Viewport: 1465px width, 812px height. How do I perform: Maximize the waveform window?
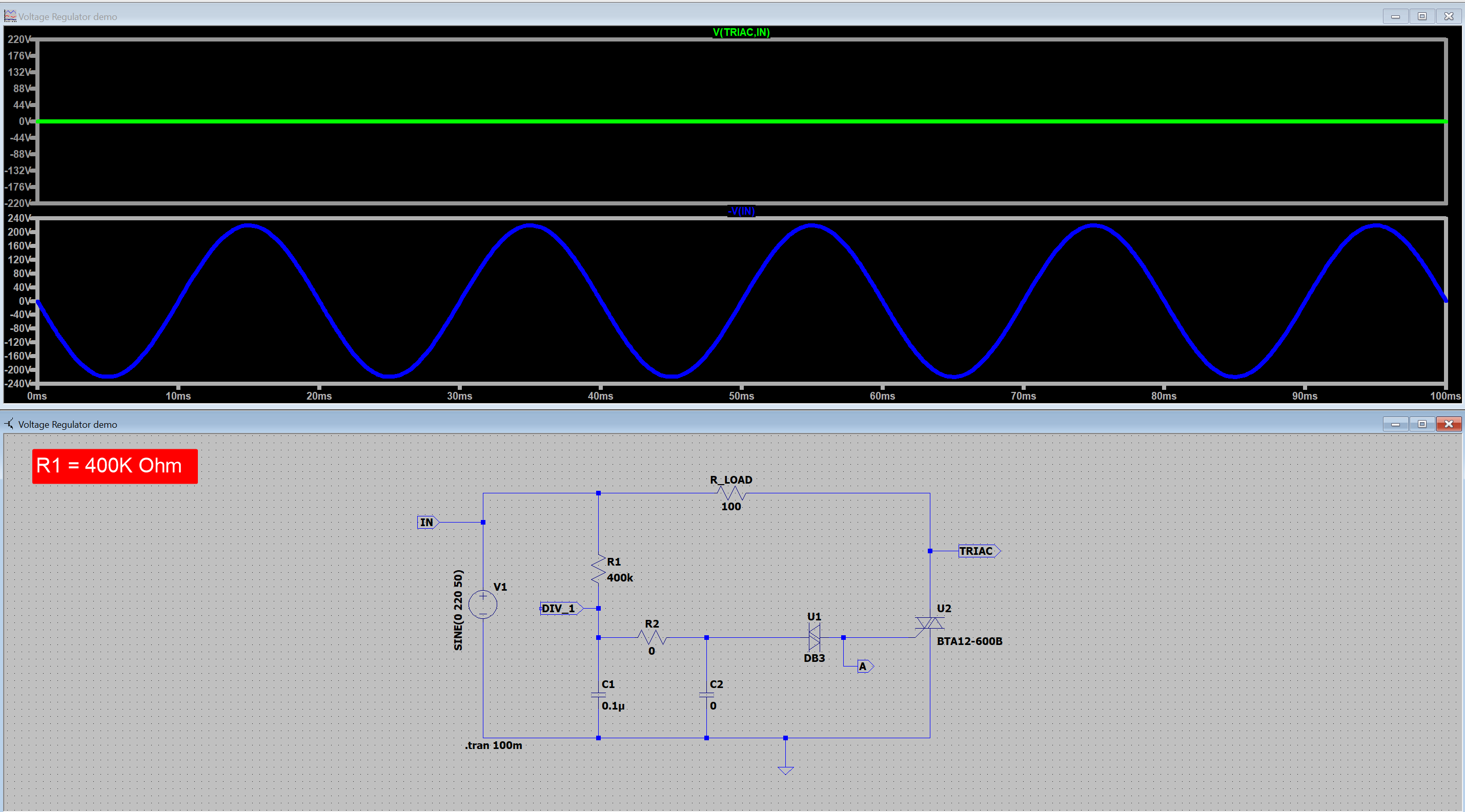(x=1422, y=16)
